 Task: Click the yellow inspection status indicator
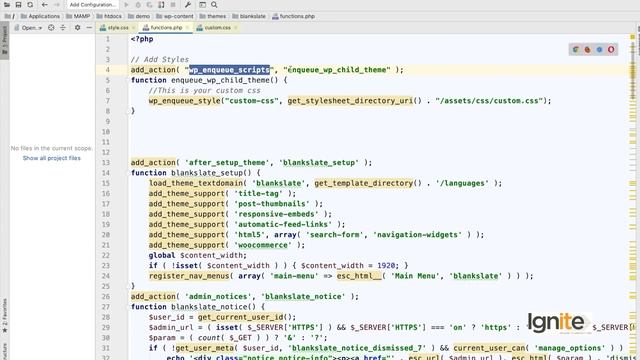(x=633, y=37)
